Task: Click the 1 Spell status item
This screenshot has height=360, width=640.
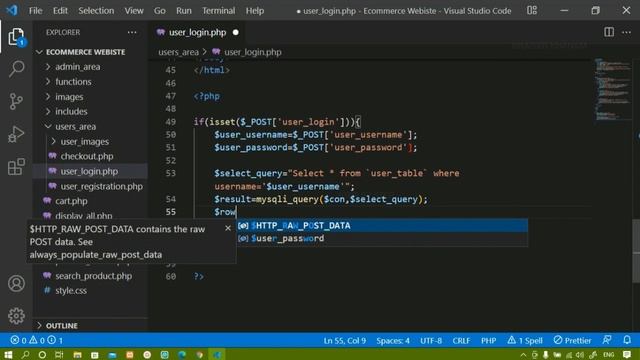Action: point(525,340)
